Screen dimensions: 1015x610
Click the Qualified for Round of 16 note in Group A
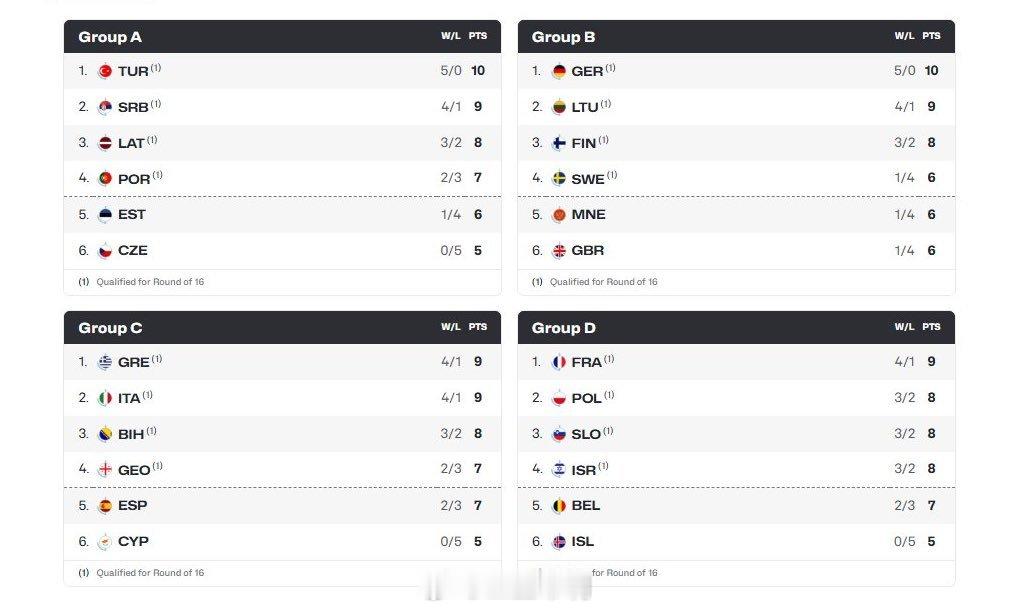click(x=150, y=282)
